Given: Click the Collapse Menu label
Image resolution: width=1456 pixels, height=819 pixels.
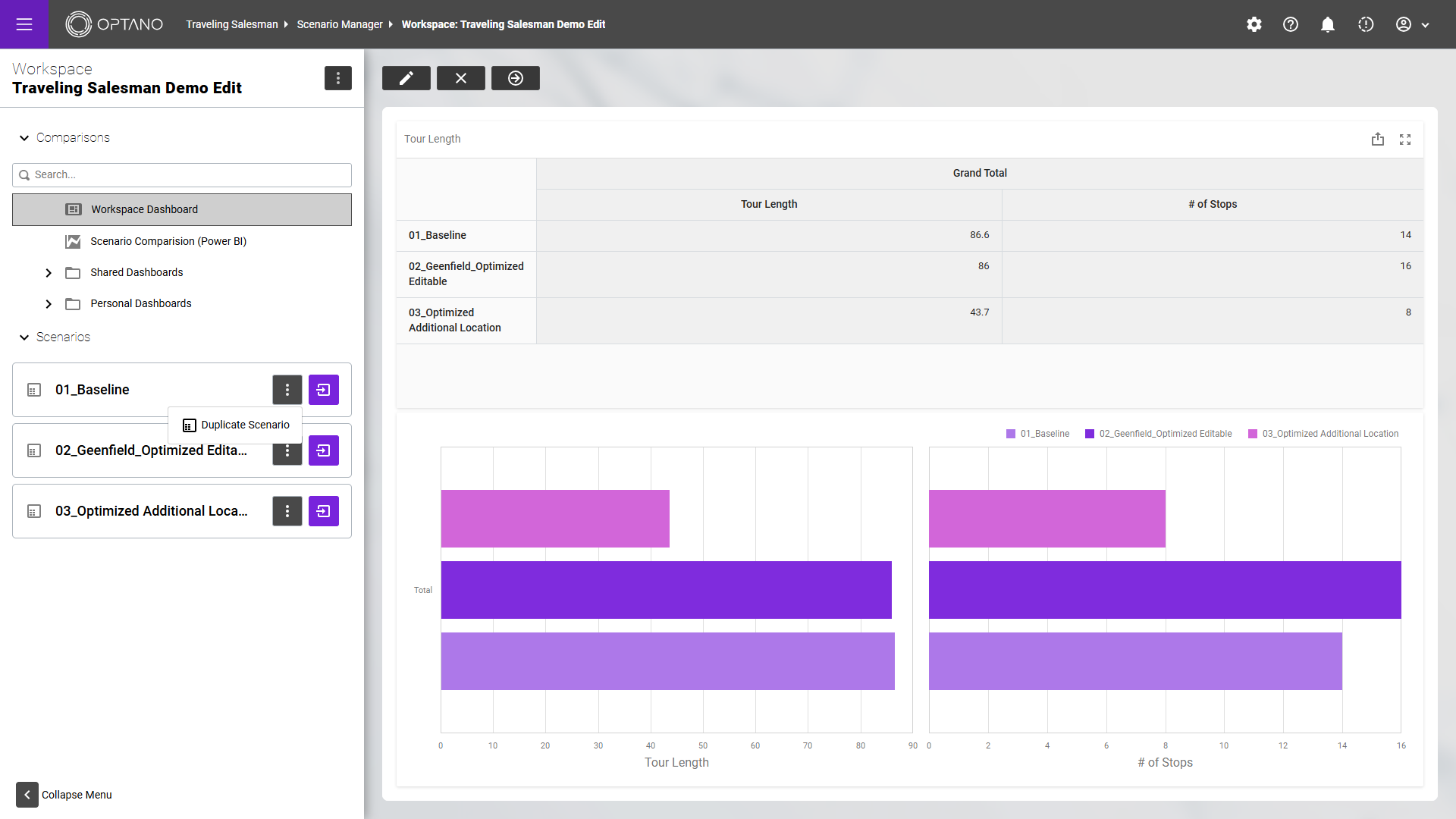Looking at the screenshot, I should 77,795.
